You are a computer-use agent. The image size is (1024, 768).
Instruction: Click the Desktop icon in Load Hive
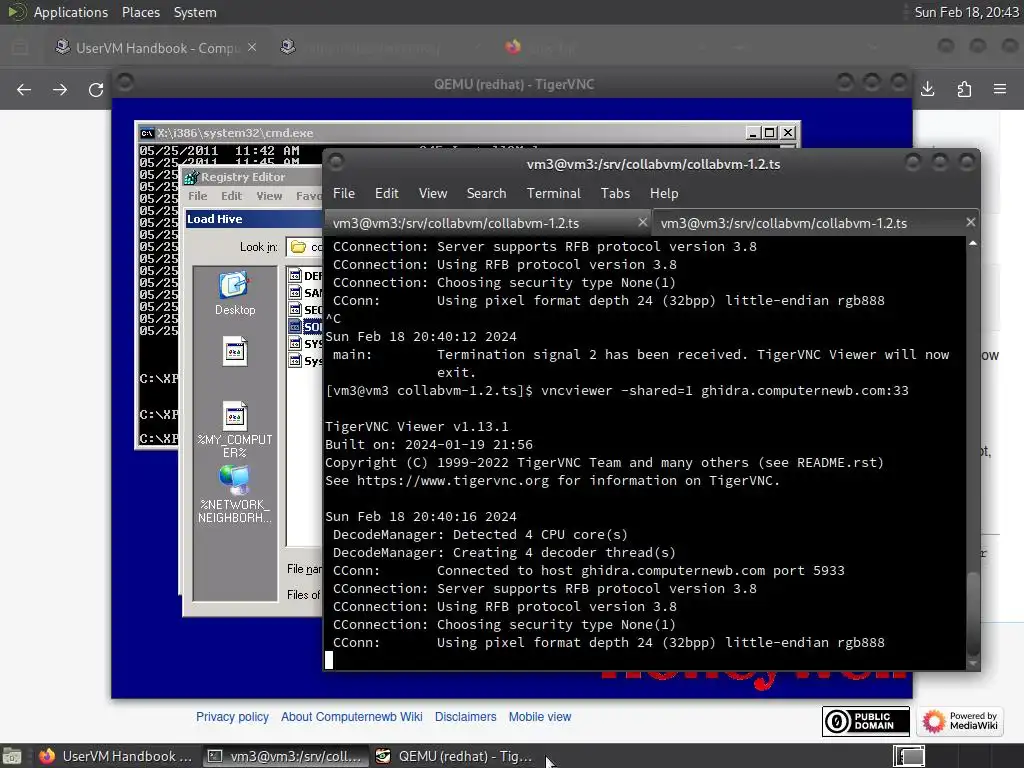(234, 293)
